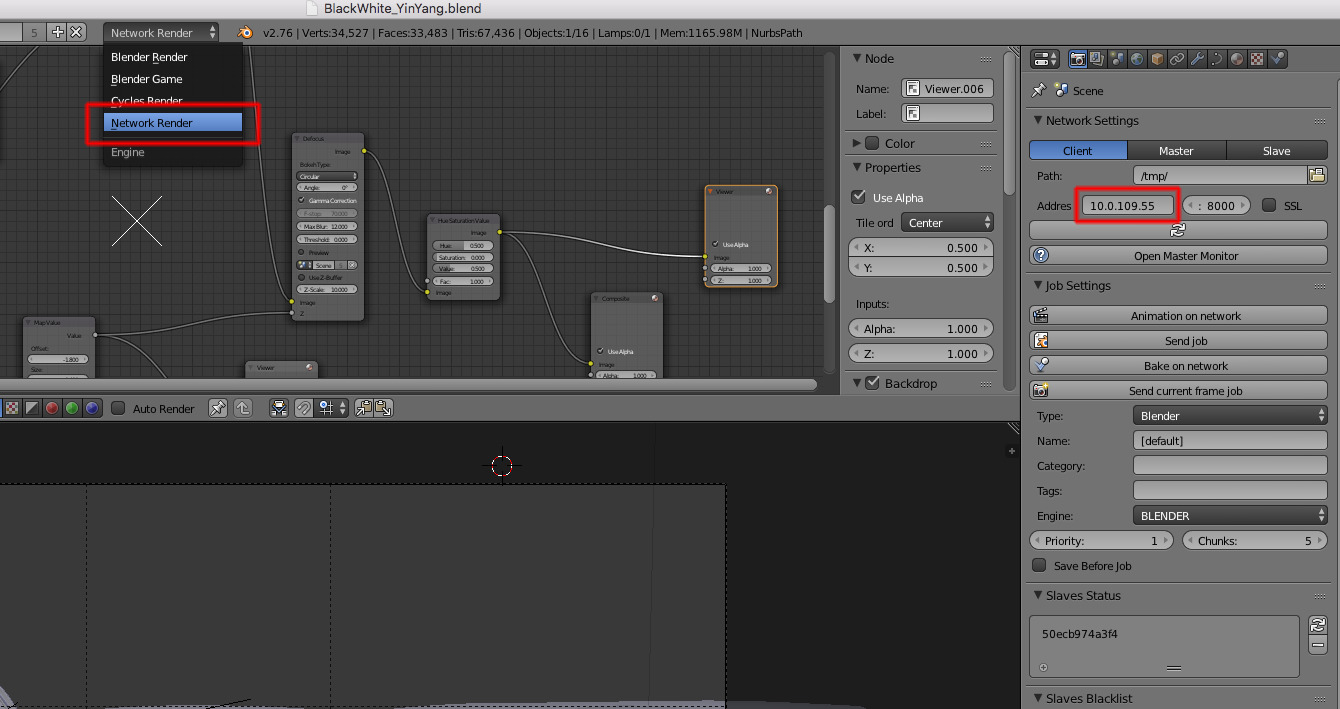Open the Tile order Center dropdown

tap(948, 223)
